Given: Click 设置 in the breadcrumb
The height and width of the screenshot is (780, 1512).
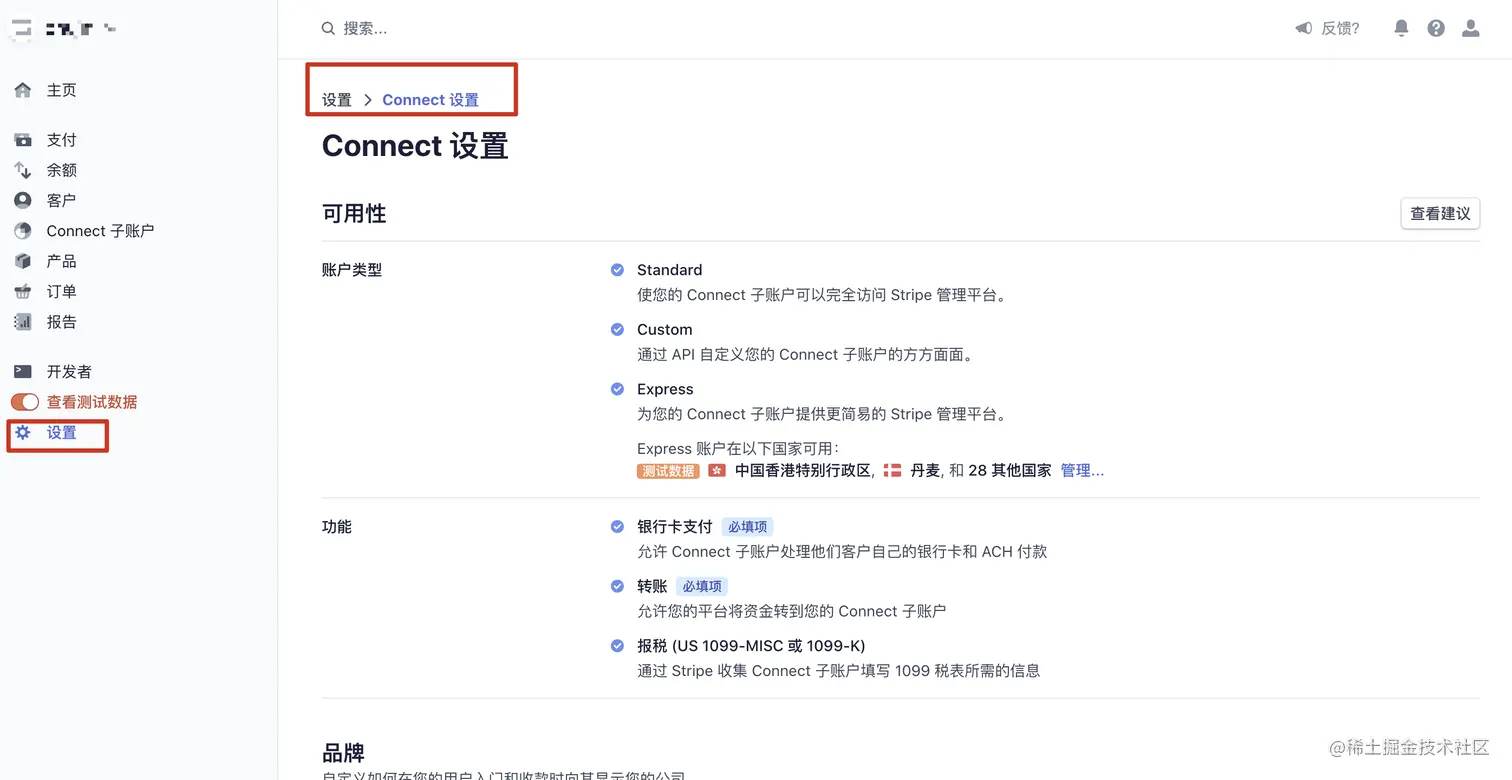Looking at the screenshot, I should point(337,100).
